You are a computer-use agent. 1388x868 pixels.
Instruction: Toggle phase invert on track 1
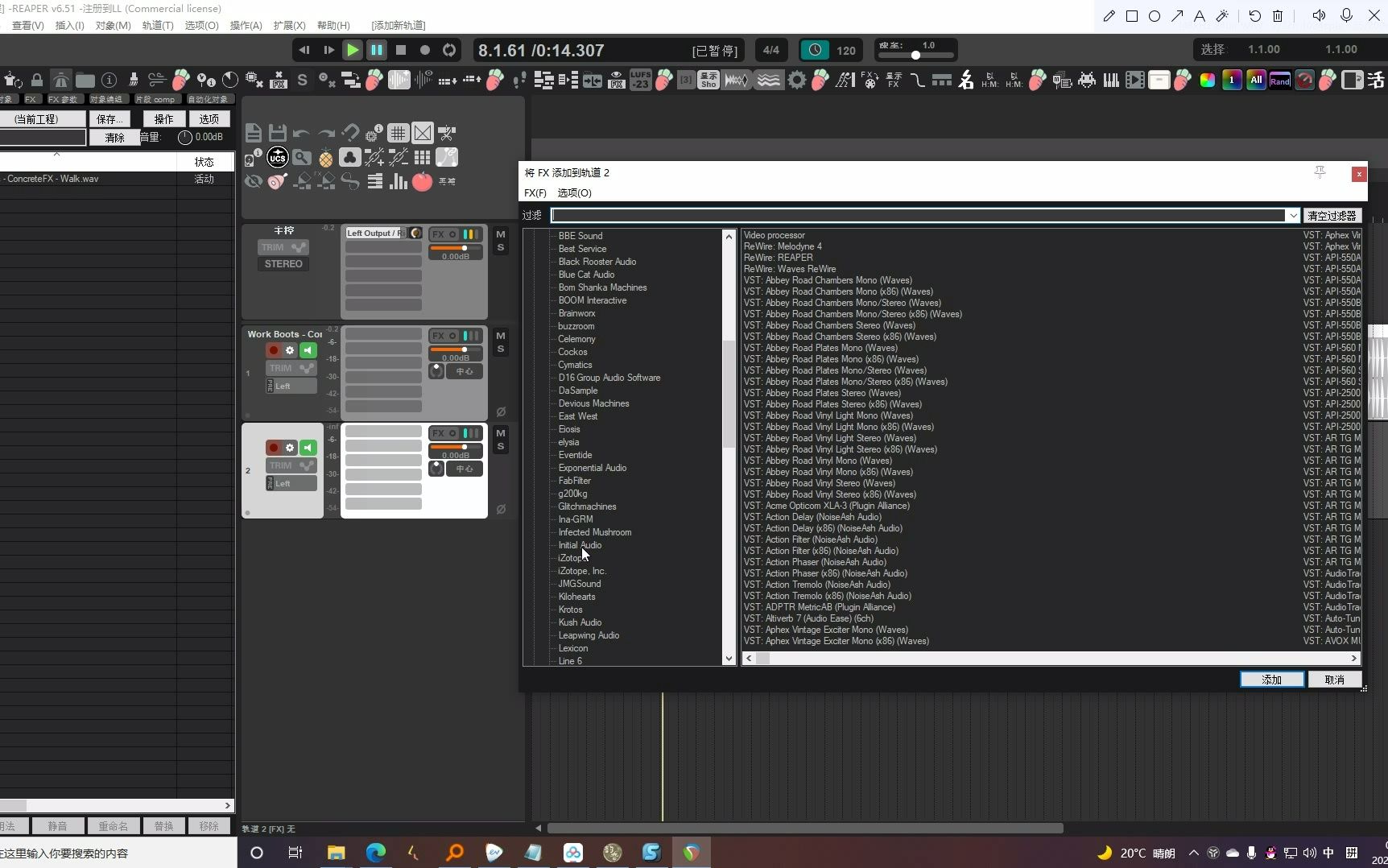pos(501,411)
